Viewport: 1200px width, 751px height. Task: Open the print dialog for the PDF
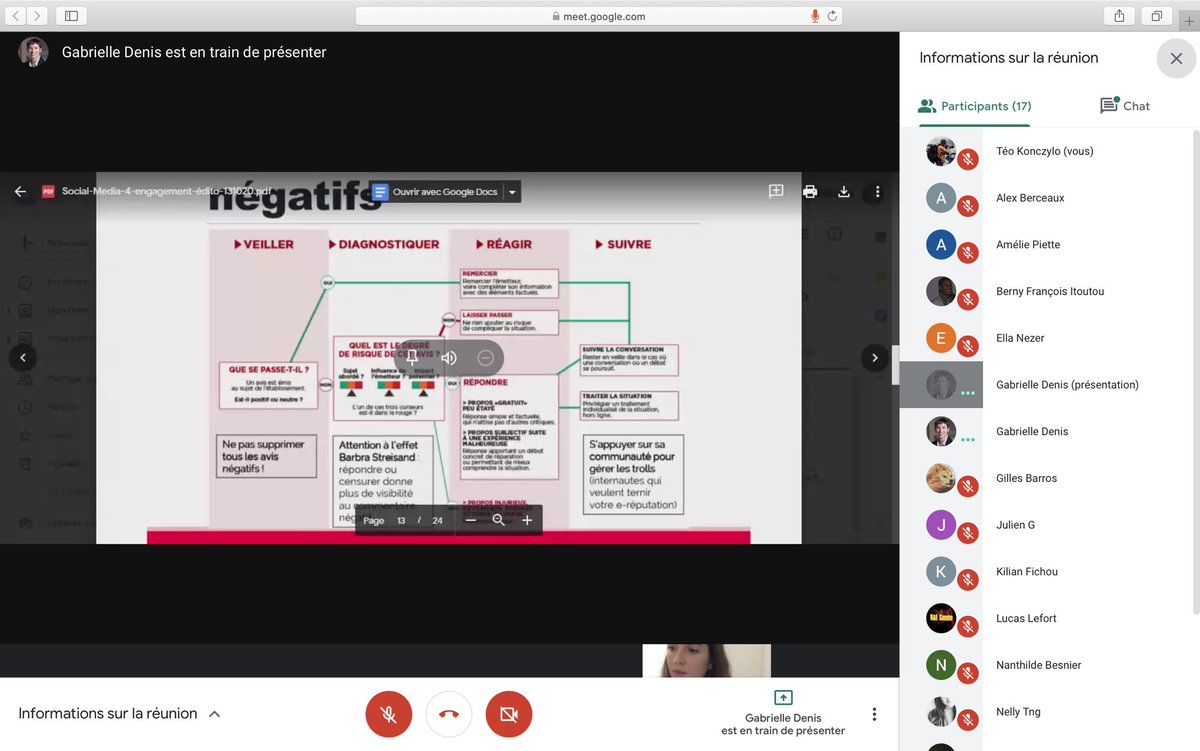810,191
